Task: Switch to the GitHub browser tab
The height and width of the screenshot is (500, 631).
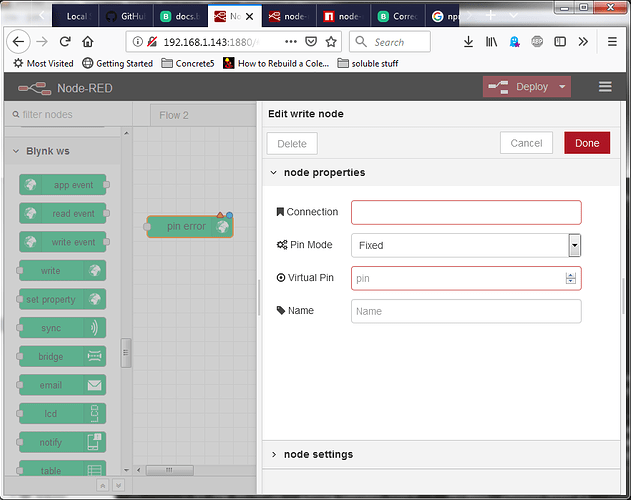Action: [x=126, y=16]
